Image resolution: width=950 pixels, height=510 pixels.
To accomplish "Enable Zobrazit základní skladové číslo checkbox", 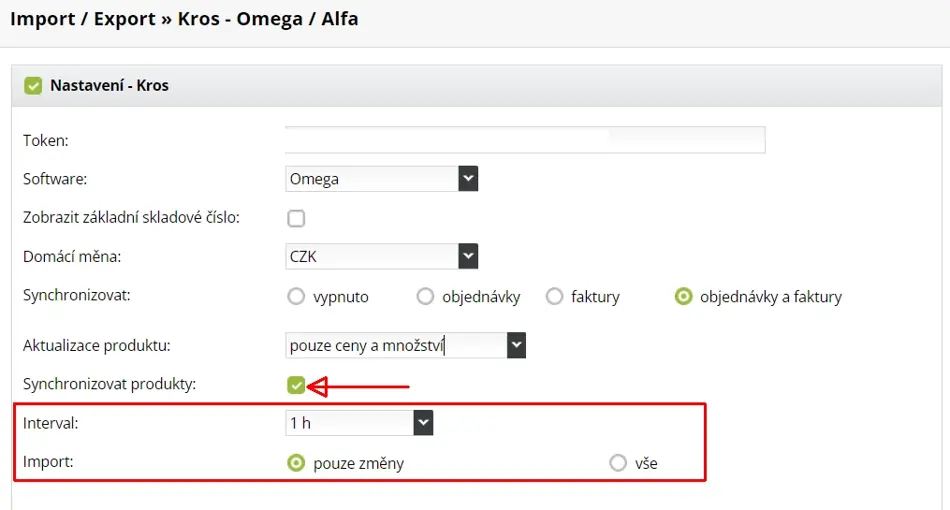I will pyautogui.click(x=296, y=218).
